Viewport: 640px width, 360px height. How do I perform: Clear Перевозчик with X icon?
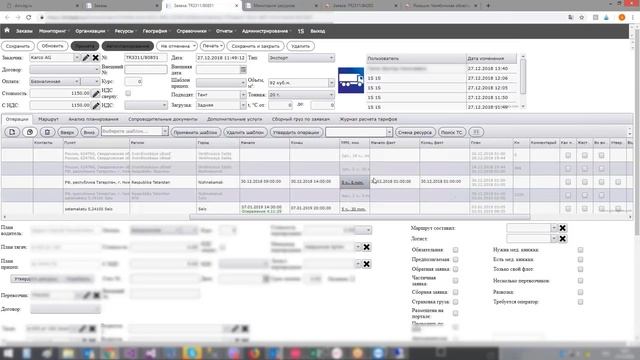(96, 295)
